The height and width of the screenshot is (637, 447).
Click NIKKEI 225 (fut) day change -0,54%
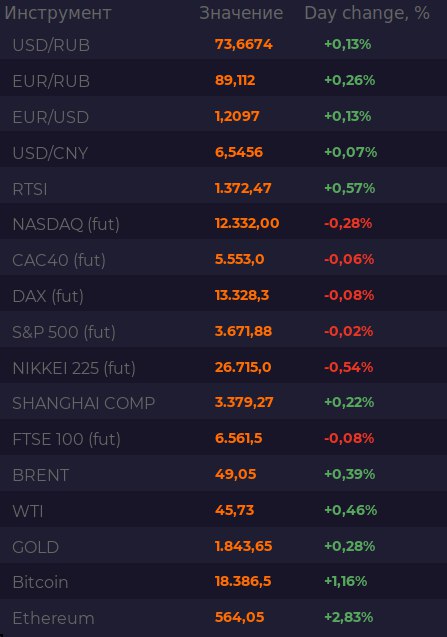[348, 367]
